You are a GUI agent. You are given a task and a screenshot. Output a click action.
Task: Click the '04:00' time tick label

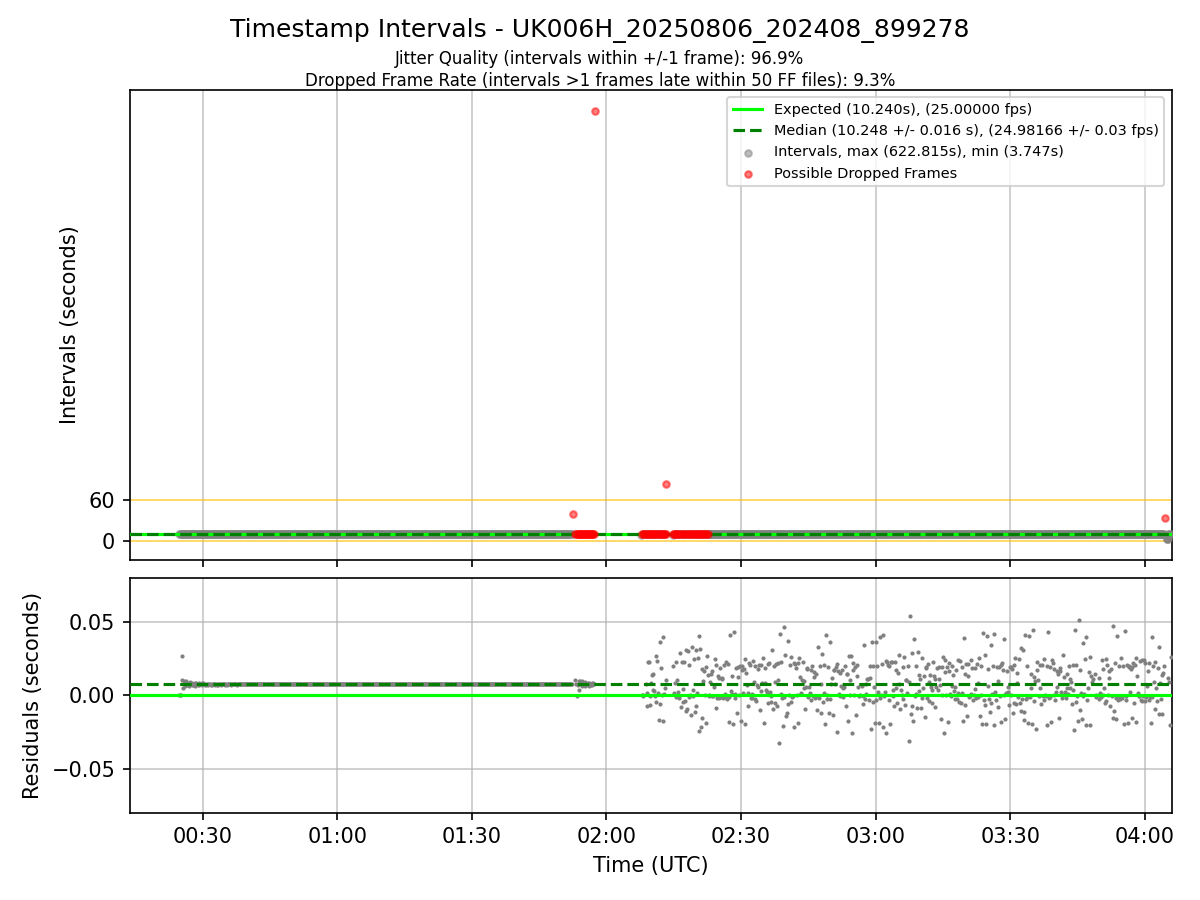[1145, 835]
